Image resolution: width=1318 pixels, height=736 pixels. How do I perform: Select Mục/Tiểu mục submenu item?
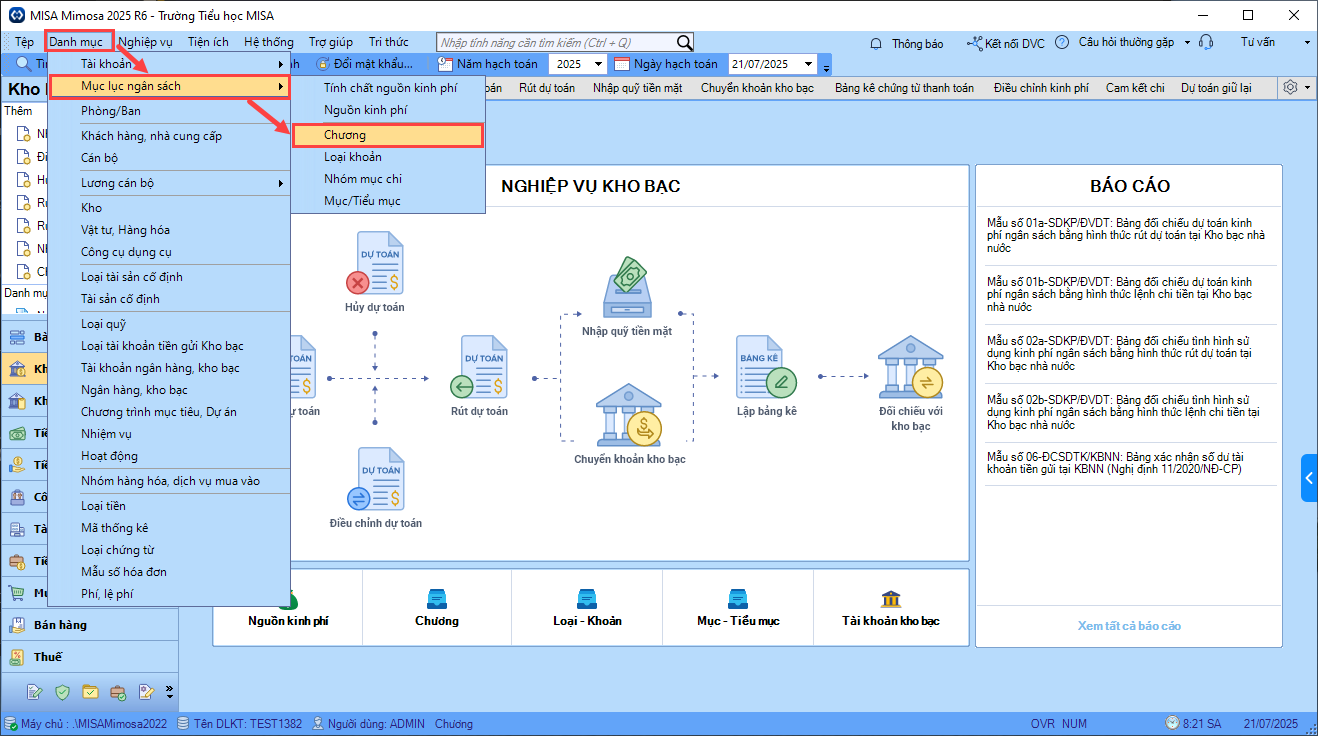(x=388, y=201)
